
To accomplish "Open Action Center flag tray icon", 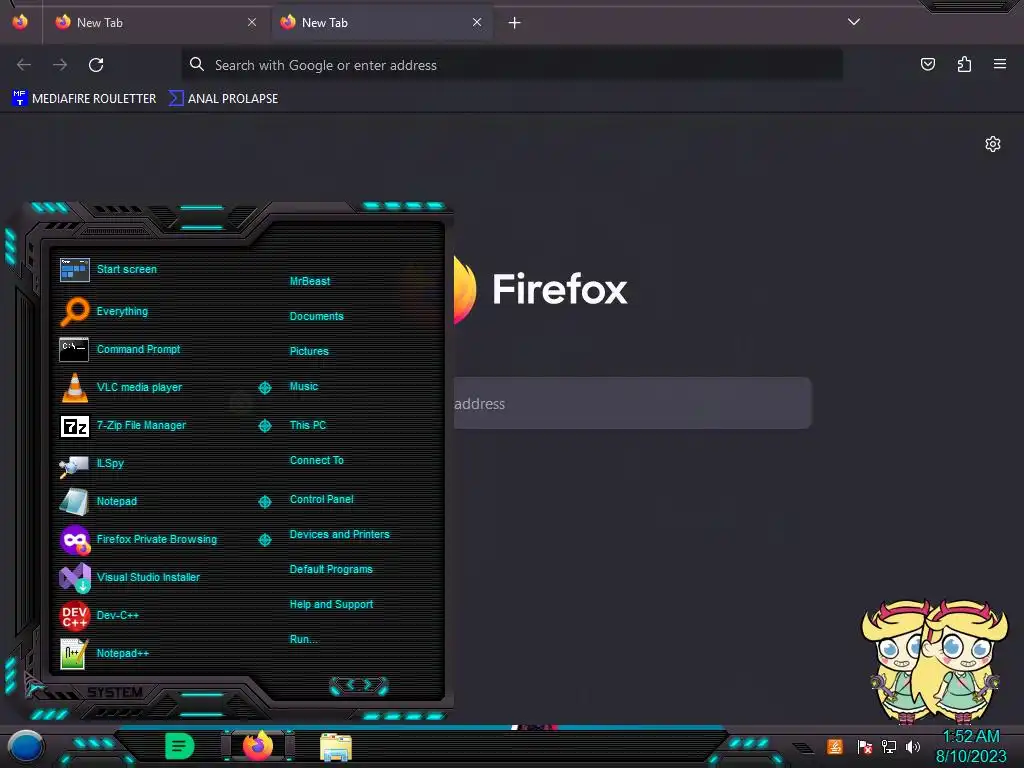I will (x=865, y=746).
